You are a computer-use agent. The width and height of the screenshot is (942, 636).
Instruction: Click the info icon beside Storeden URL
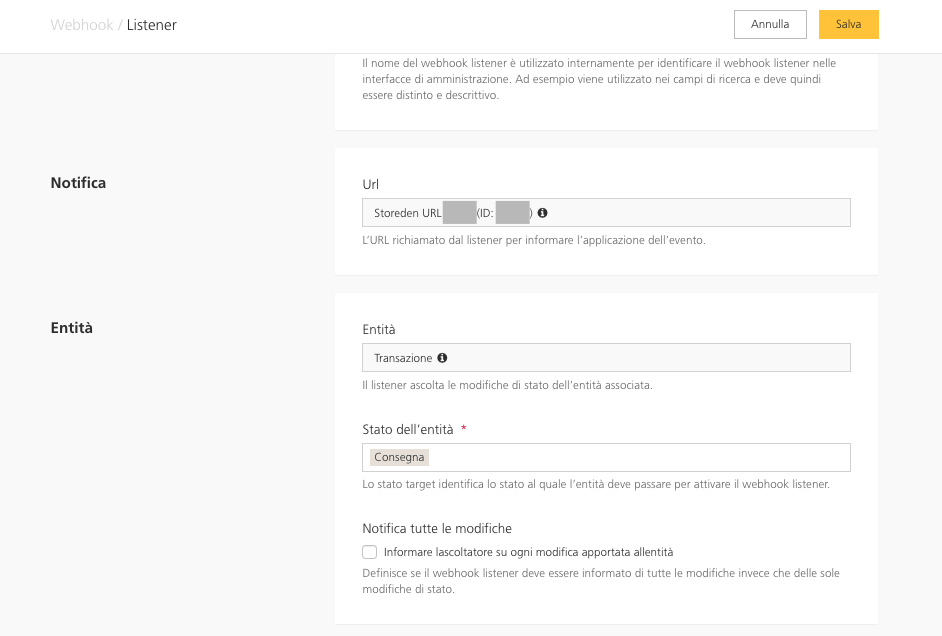tap(542, 213)
